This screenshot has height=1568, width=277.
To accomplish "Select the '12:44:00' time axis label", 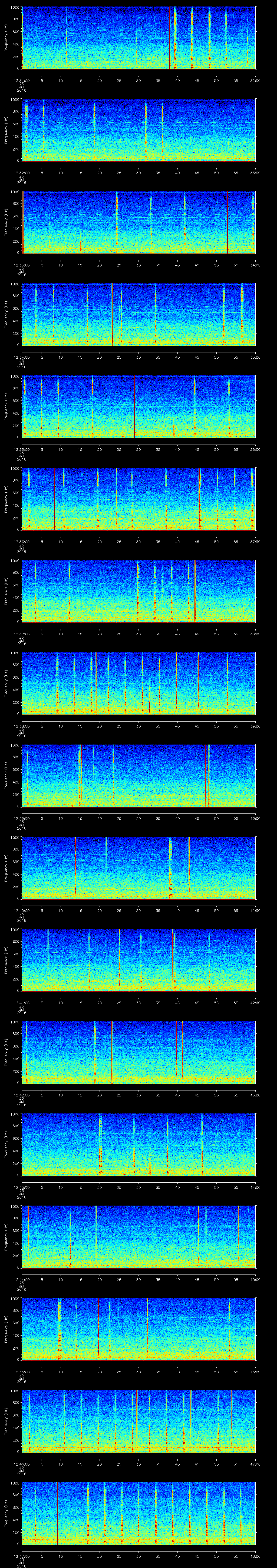I will pyautogui.click(x=22, y=1279).
